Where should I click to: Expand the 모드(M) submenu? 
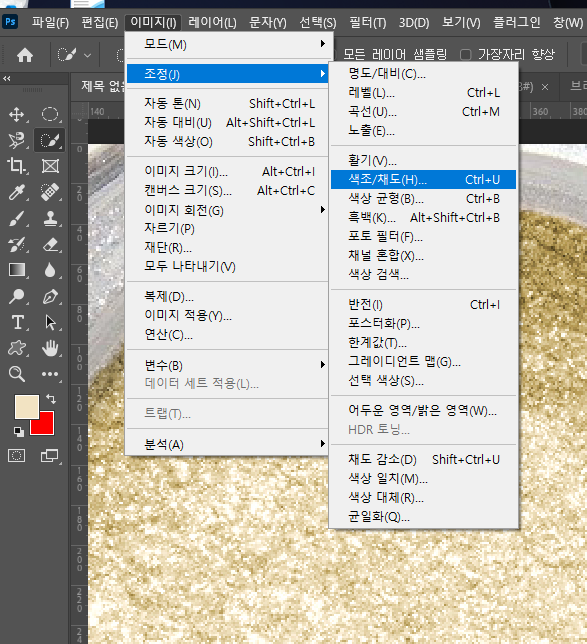click(x=228, y=44)
